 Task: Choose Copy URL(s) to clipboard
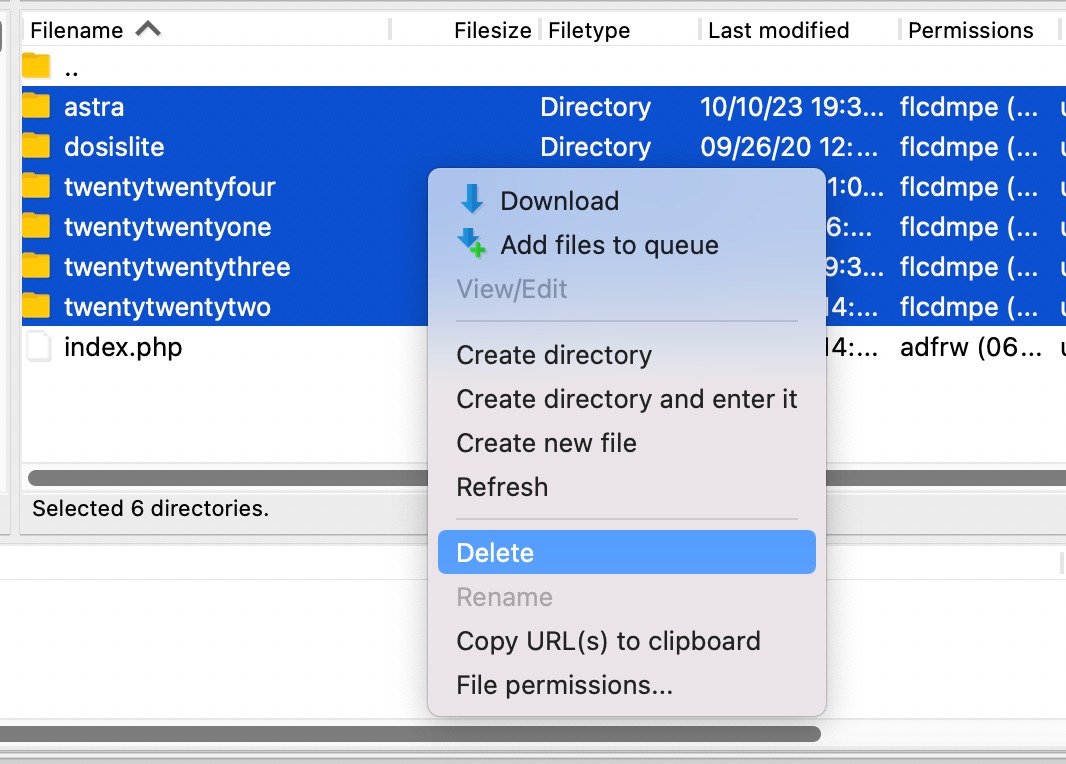[x=608, y=641]
